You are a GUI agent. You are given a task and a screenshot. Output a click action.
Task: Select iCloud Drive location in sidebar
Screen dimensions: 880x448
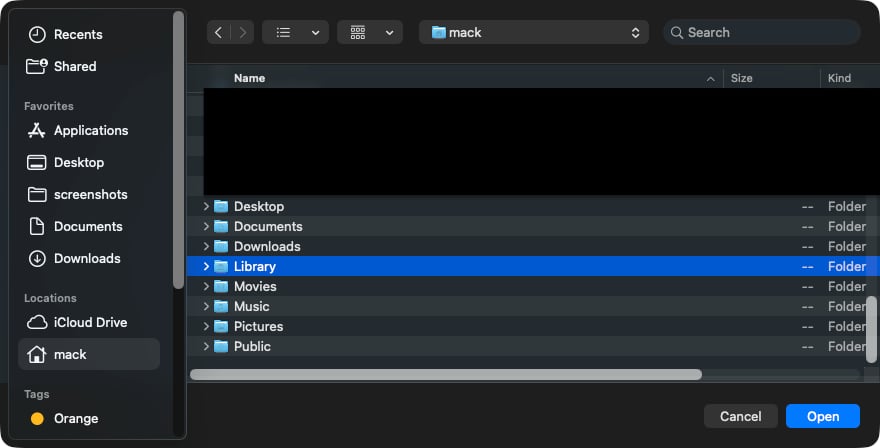(x=90, y=322)
